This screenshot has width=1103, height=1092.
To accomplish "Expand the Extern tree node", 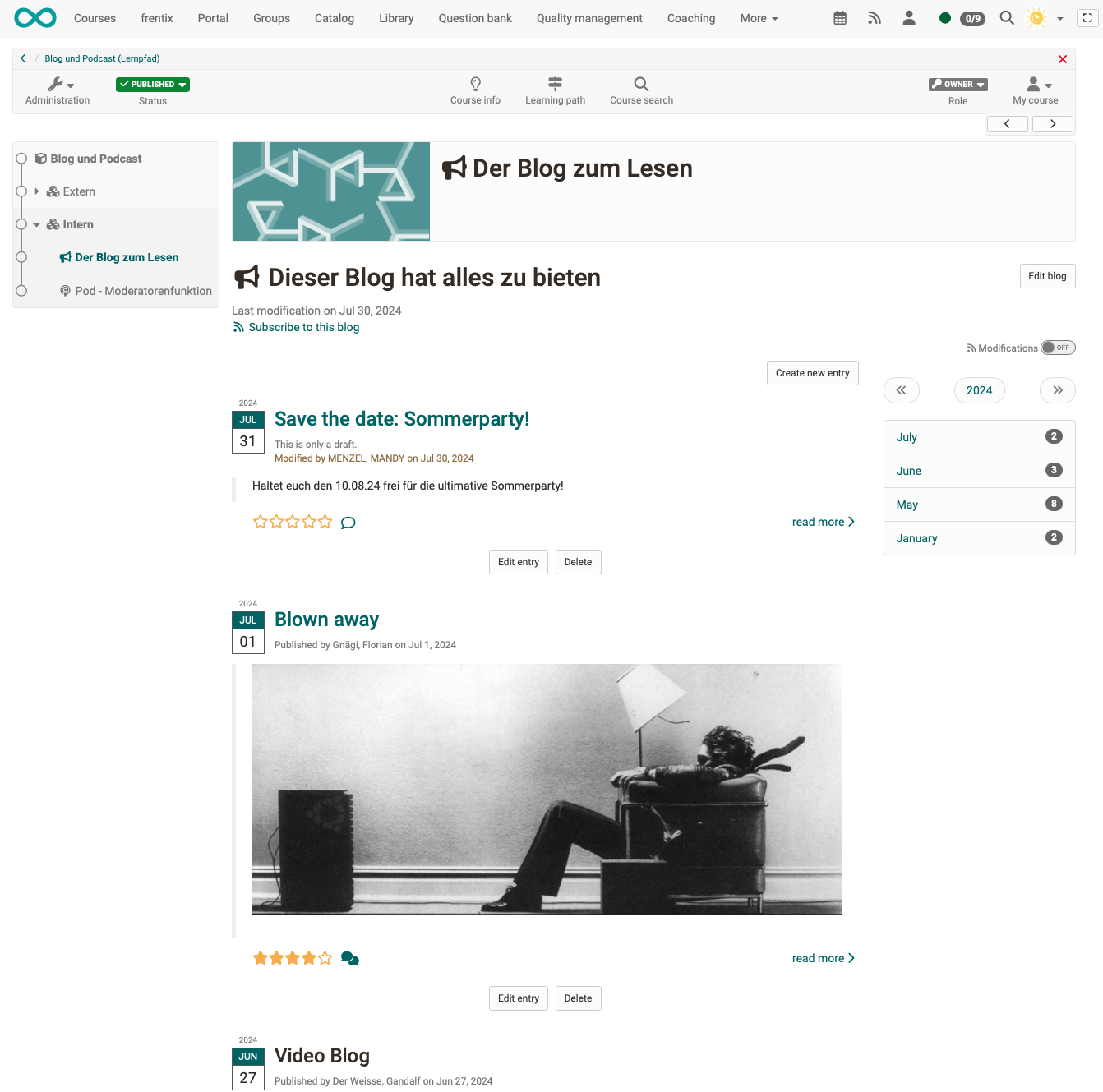I will 36,191.
